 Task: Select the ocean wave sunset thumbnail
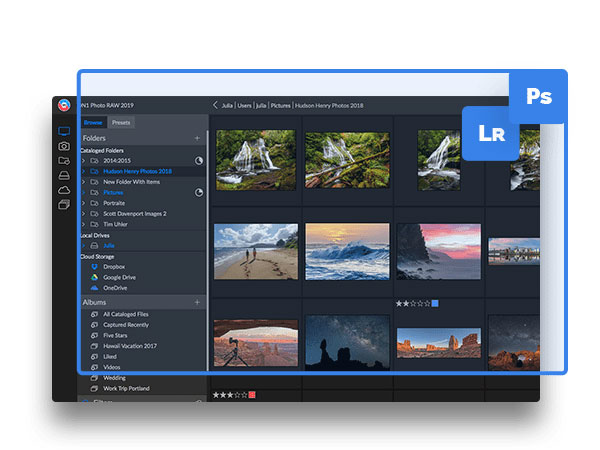pyautogui.click(x=347, y=251)
